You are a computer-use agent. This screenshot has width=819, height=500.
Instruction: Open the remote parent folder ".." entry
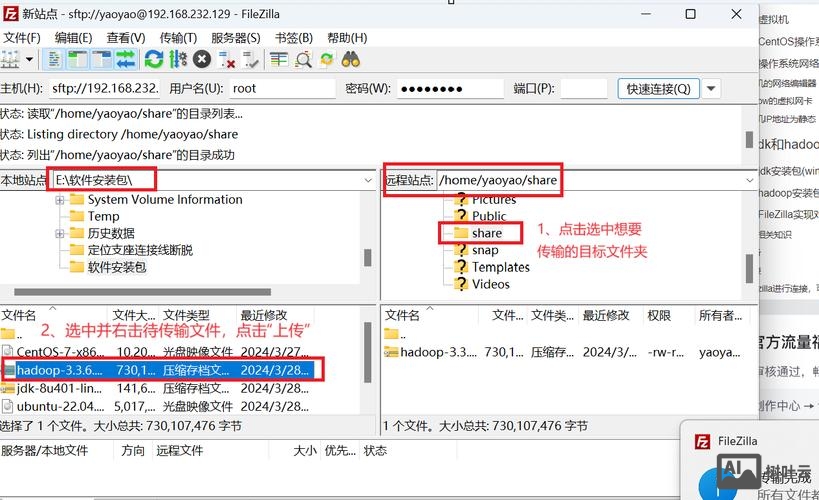(395, 334)
